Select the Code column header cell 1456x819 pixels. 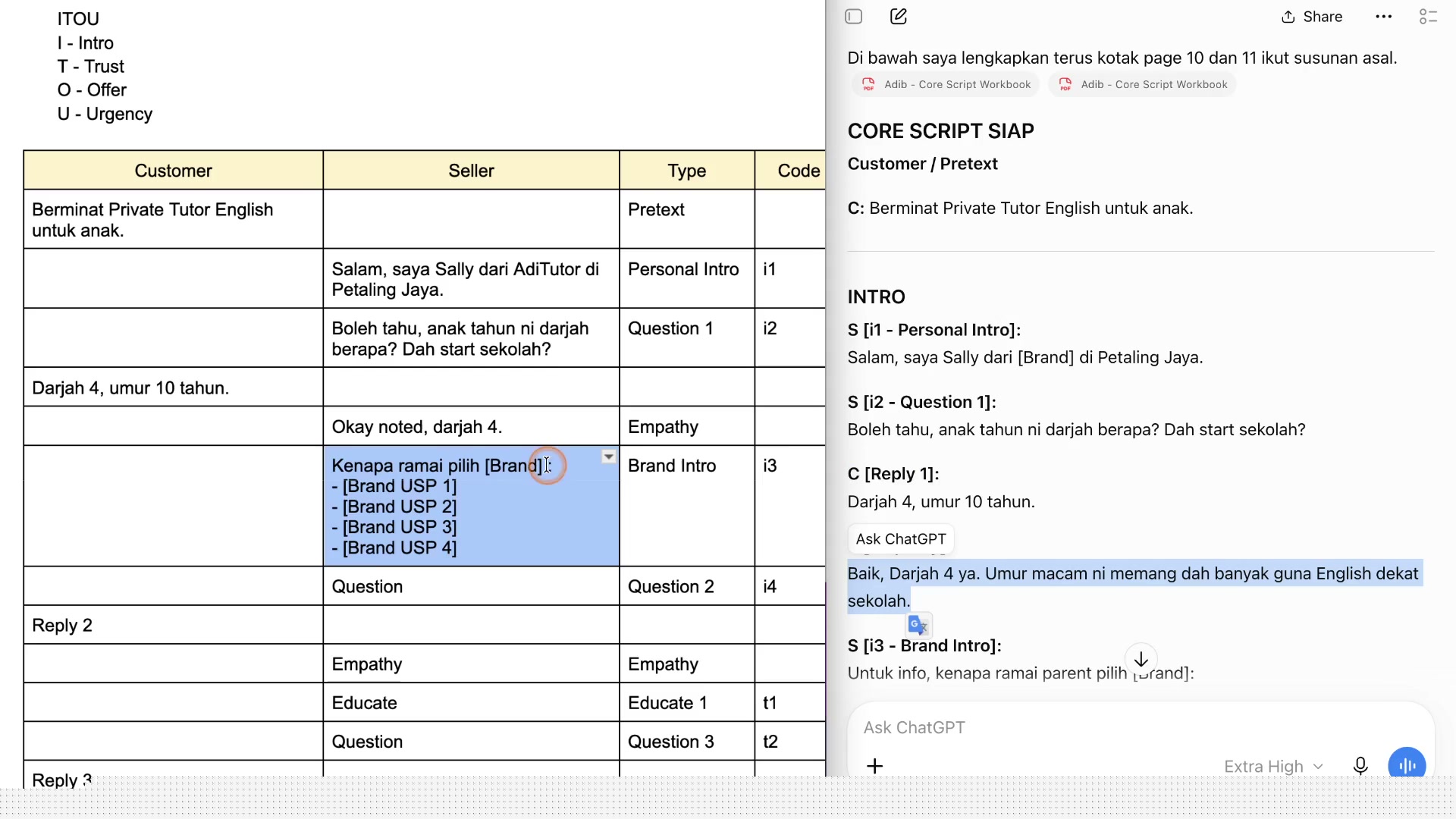click(790, 171)
